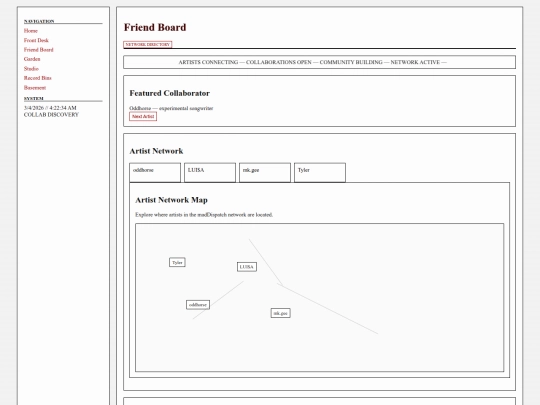Click the 'Oddhorse — experimental songwriter' text
This screenshot has height=405, width=540.
pyautogui.click(x=171, y=108)
